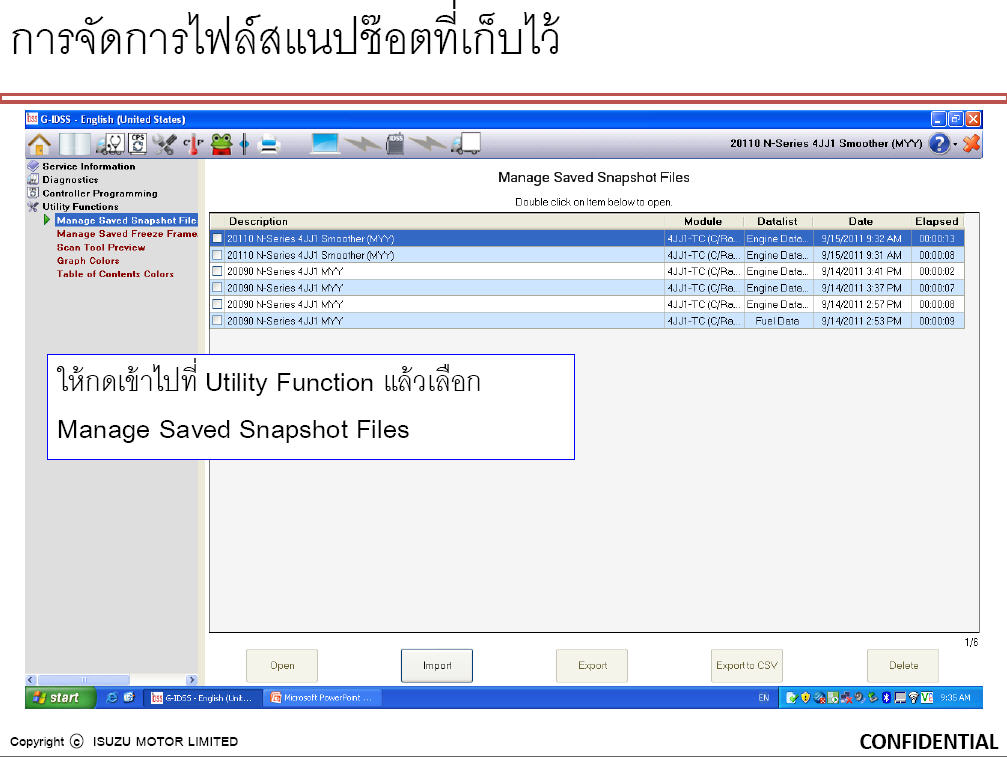Switch to Microsoft PowerPoint taskbar button
Viewport: 1007px width, 757px height.
coord(323,698)
